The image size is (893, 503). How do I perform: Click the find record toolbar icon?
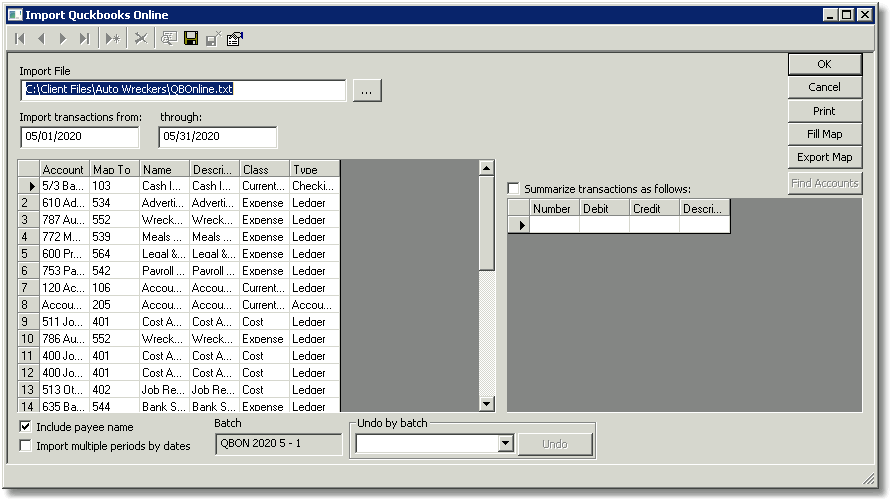pyautogui.click(x=169, y=39)
